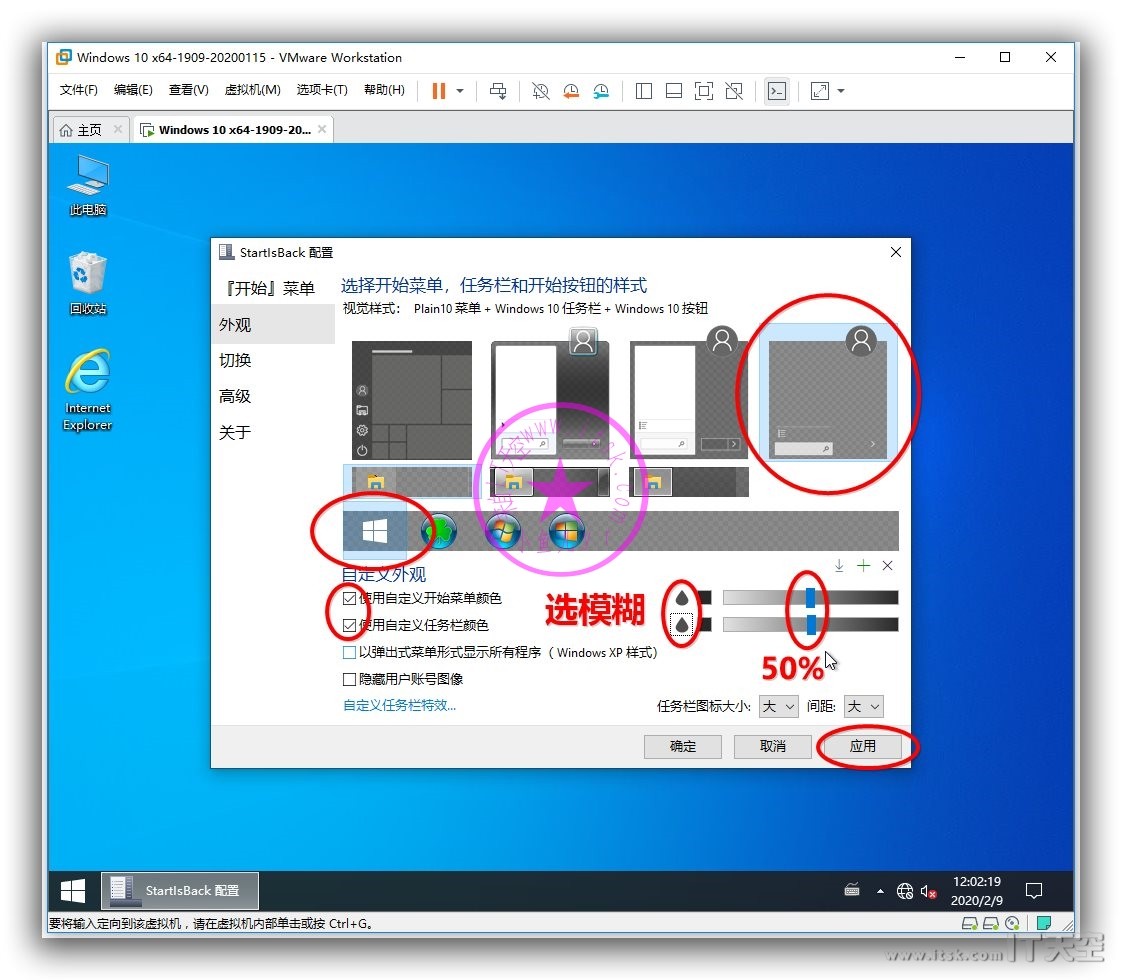Open the 查看(V) menu
Image resolution: width=1122 pixels, height=980 pixels.
pos(188,89)
